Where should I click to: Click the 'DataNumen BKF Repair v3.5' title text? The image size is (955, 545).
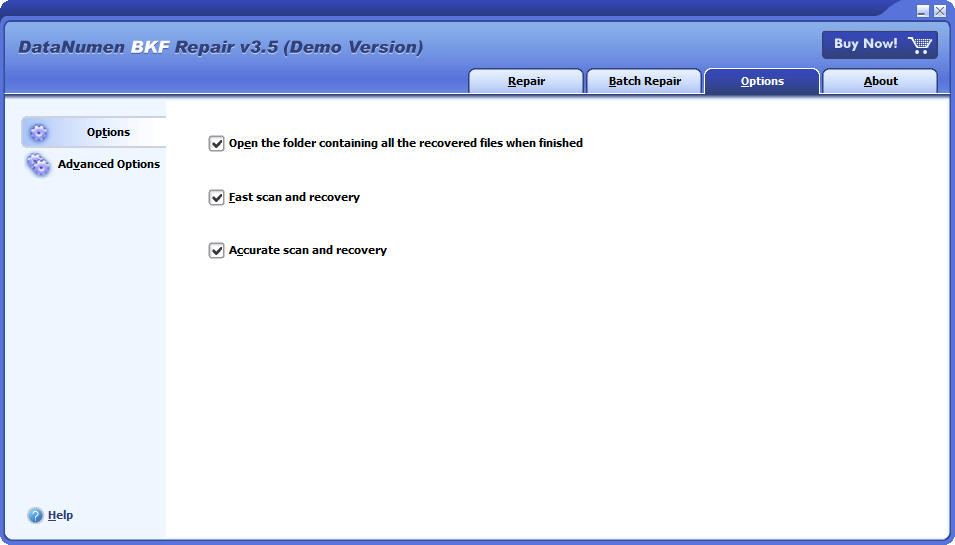(x=220, y=47)
